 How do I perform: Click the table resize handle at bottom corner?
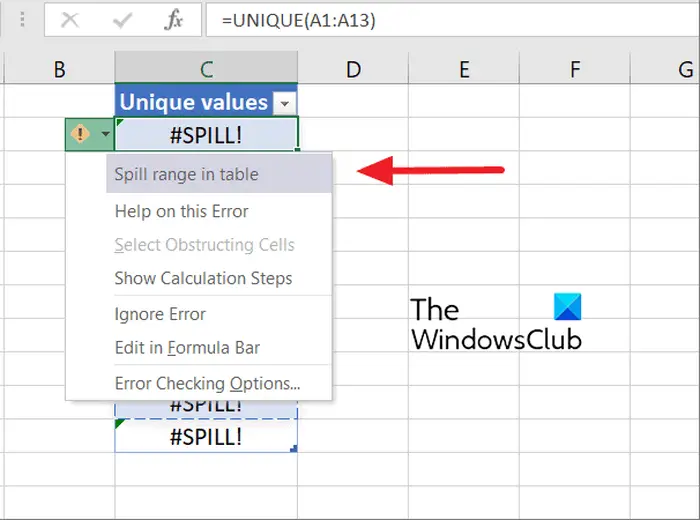(293, 449)
